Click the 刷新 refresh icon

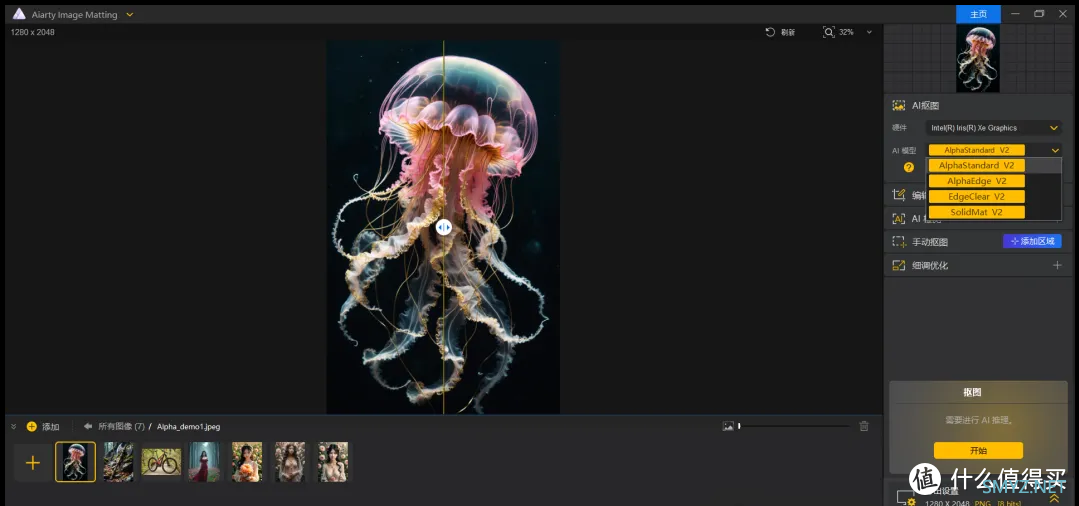pyautogui.click(x=770, y=32)
